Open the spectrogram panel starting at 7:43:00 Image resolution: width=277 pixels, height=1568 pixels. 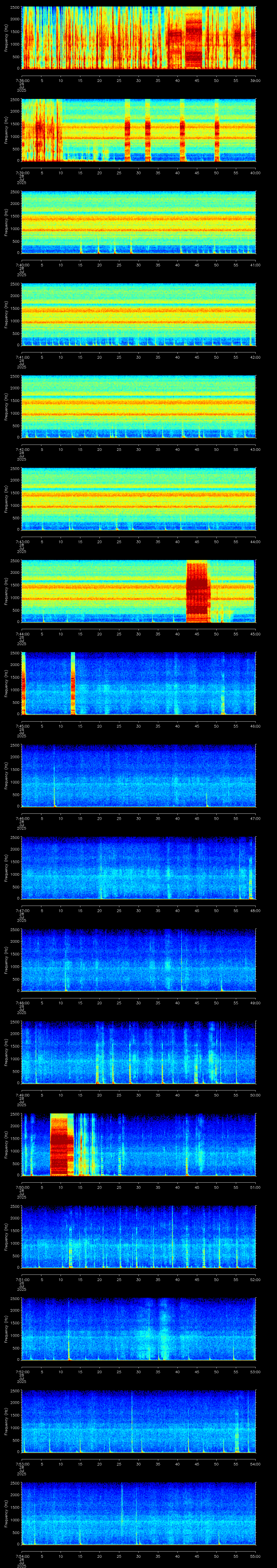[x=139, y=499]
